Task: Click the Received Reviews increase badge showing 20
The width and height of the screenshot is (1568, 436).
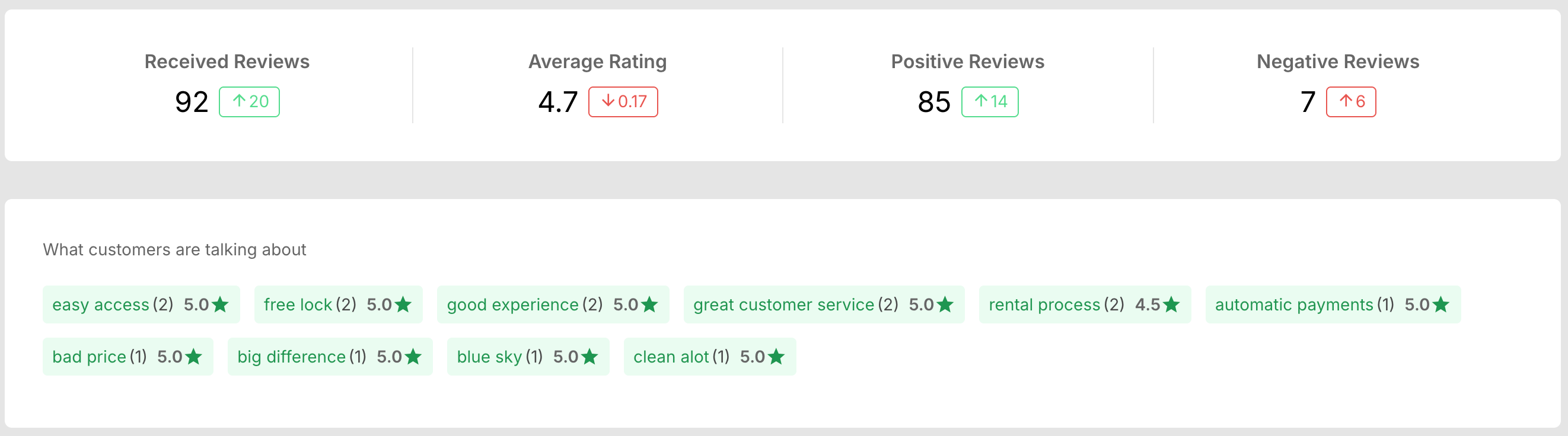Action: pos(249,101)
